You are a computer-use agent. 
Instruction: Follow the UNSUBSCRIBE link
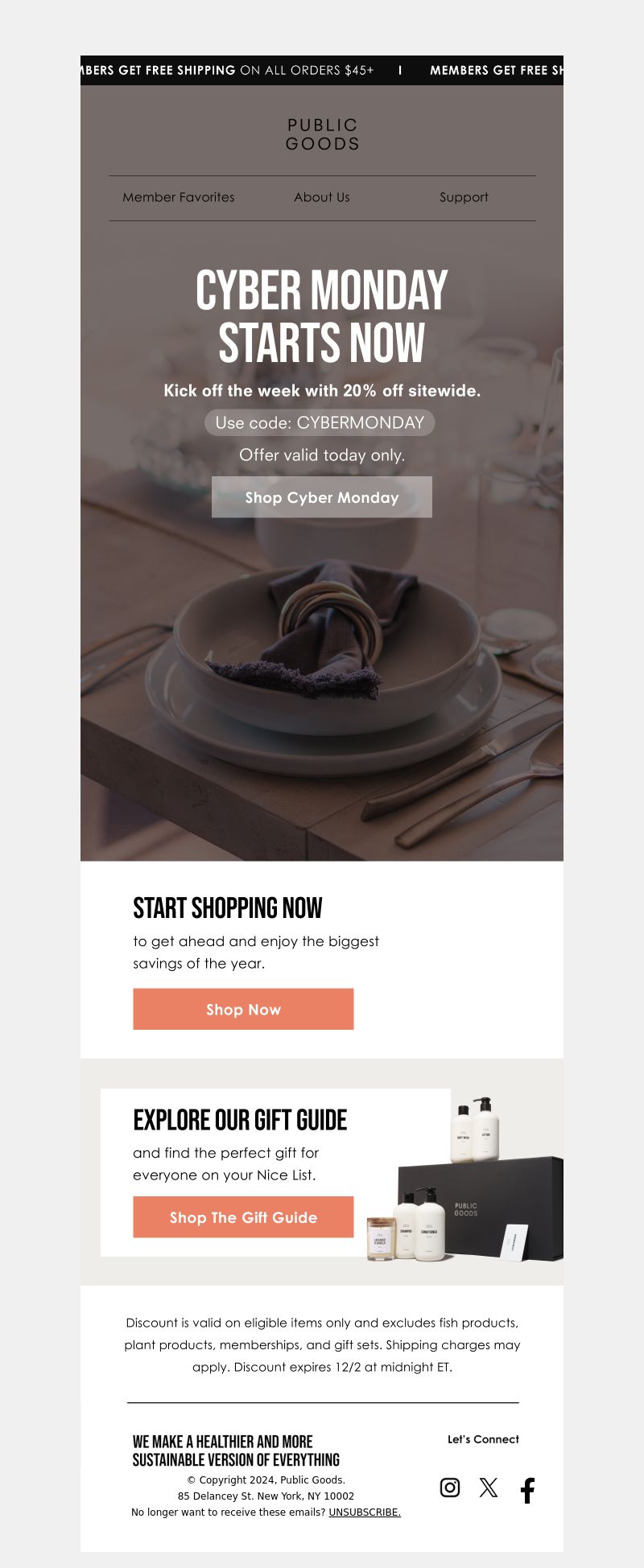click(x=365, y=1512)
